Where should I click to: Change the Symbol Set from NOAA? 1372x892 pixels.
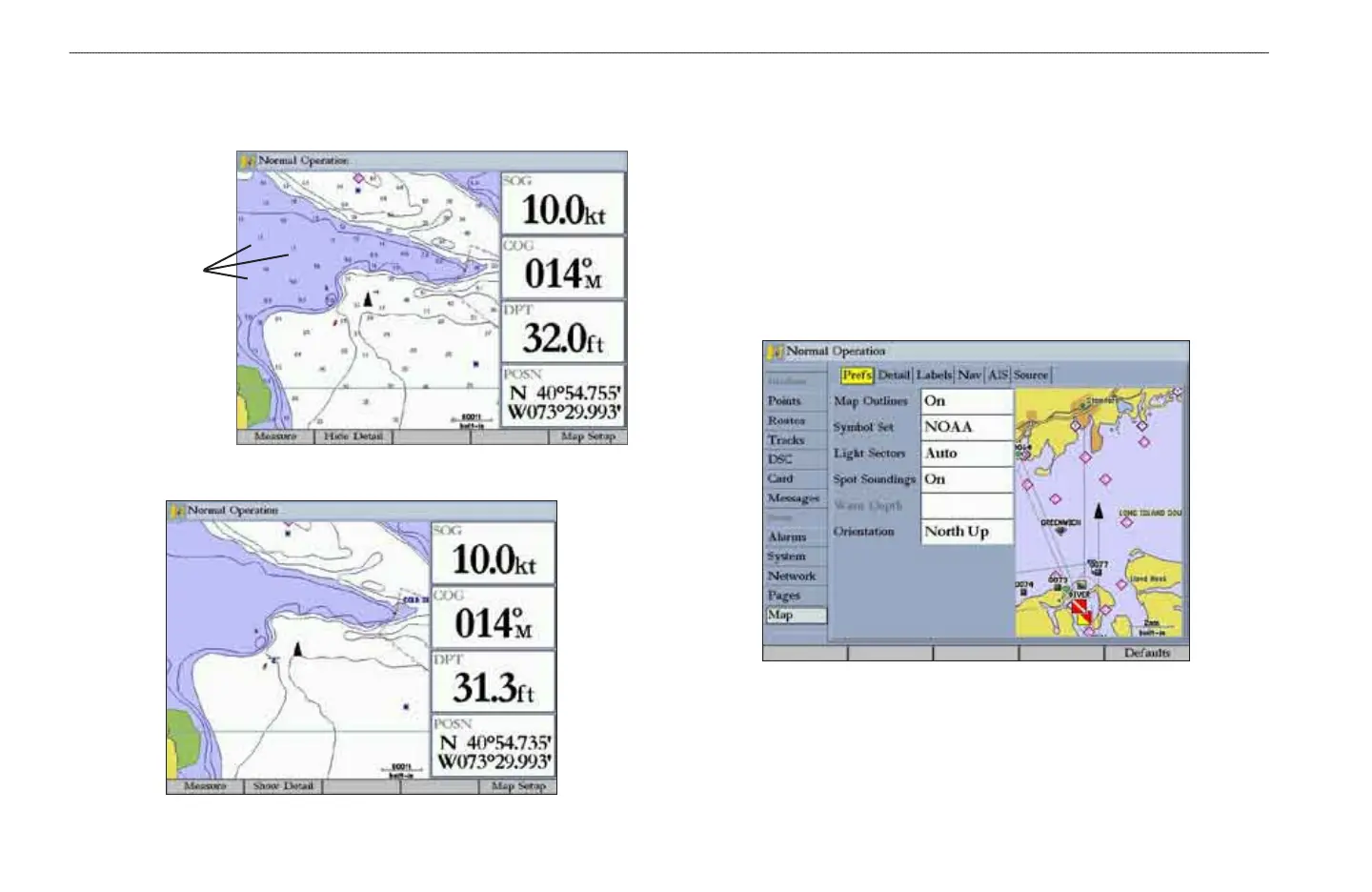point(966,427)
